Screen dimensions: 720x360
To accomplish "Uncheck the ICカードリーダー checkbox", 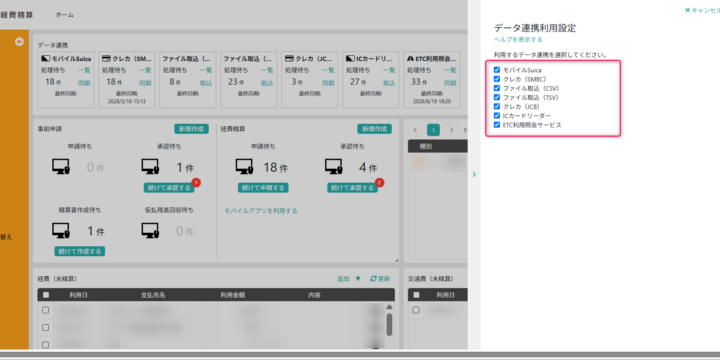I will coord(496,115).
